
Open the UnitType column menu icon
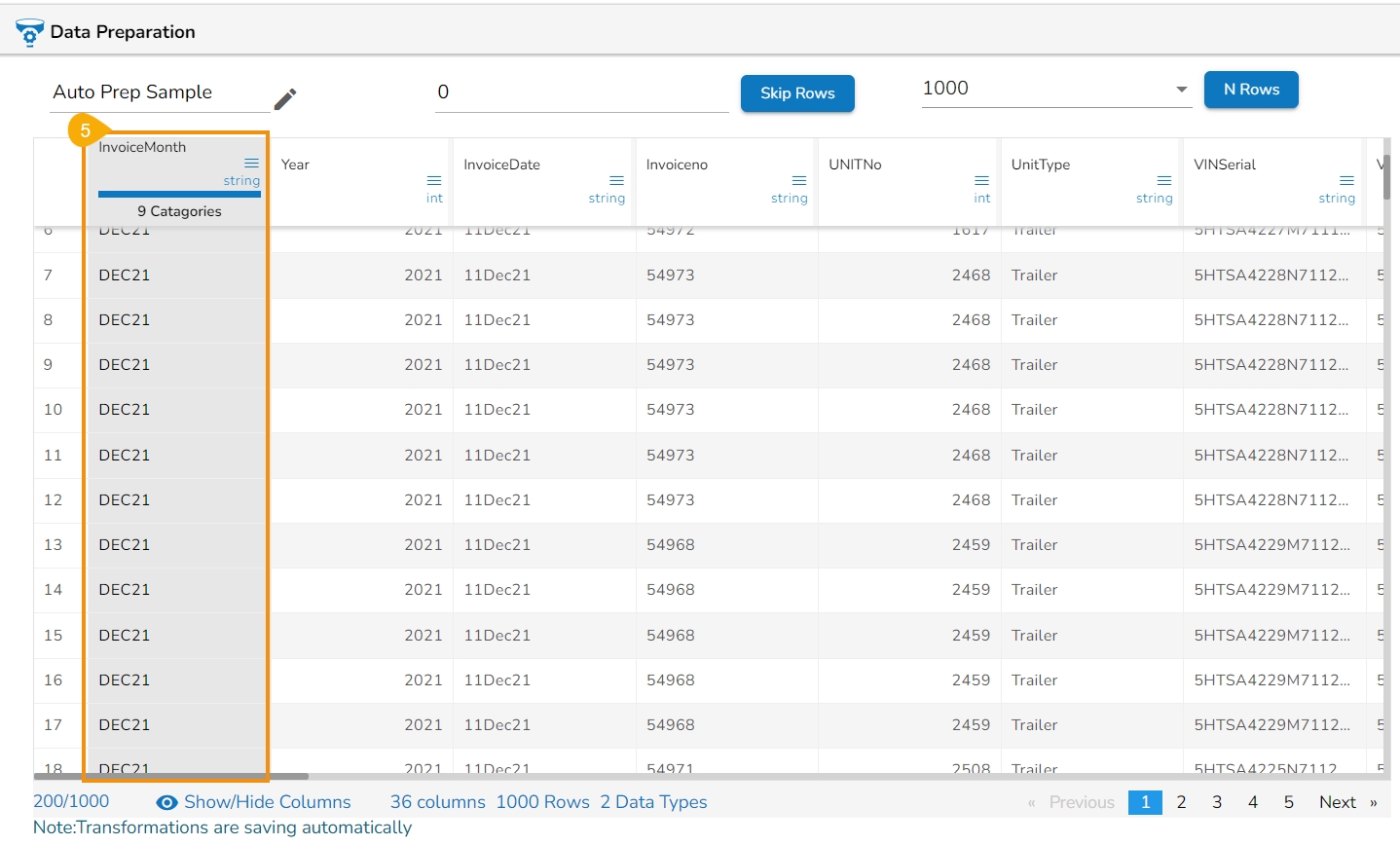tap(1164, 180)
